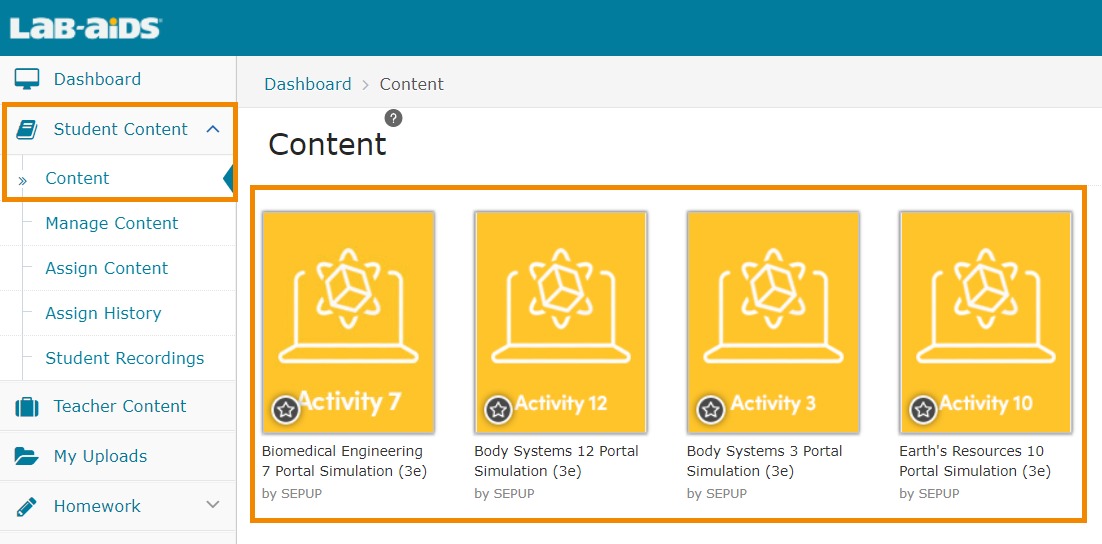This screenshot has width=1102, height=544.
Task: Click the My Uploads folder icon
Action: 27,457
